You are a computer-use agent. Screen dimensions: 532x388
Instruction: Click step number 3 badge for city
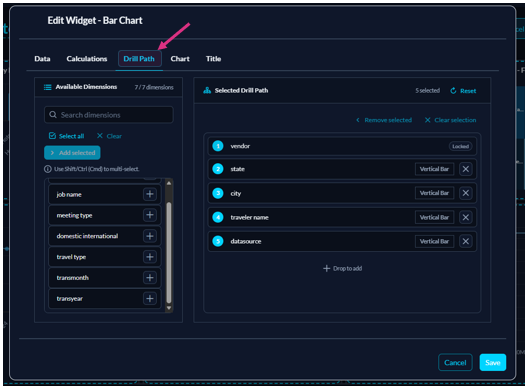pyautogui.click(x=218, y=193)
